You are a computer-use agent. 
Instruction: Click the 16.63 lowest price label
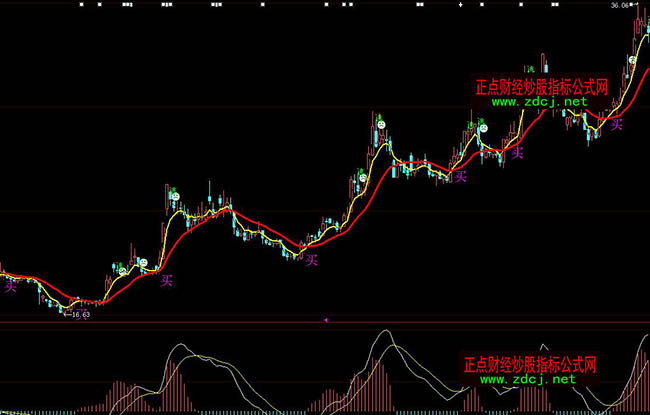pos(78,314)
